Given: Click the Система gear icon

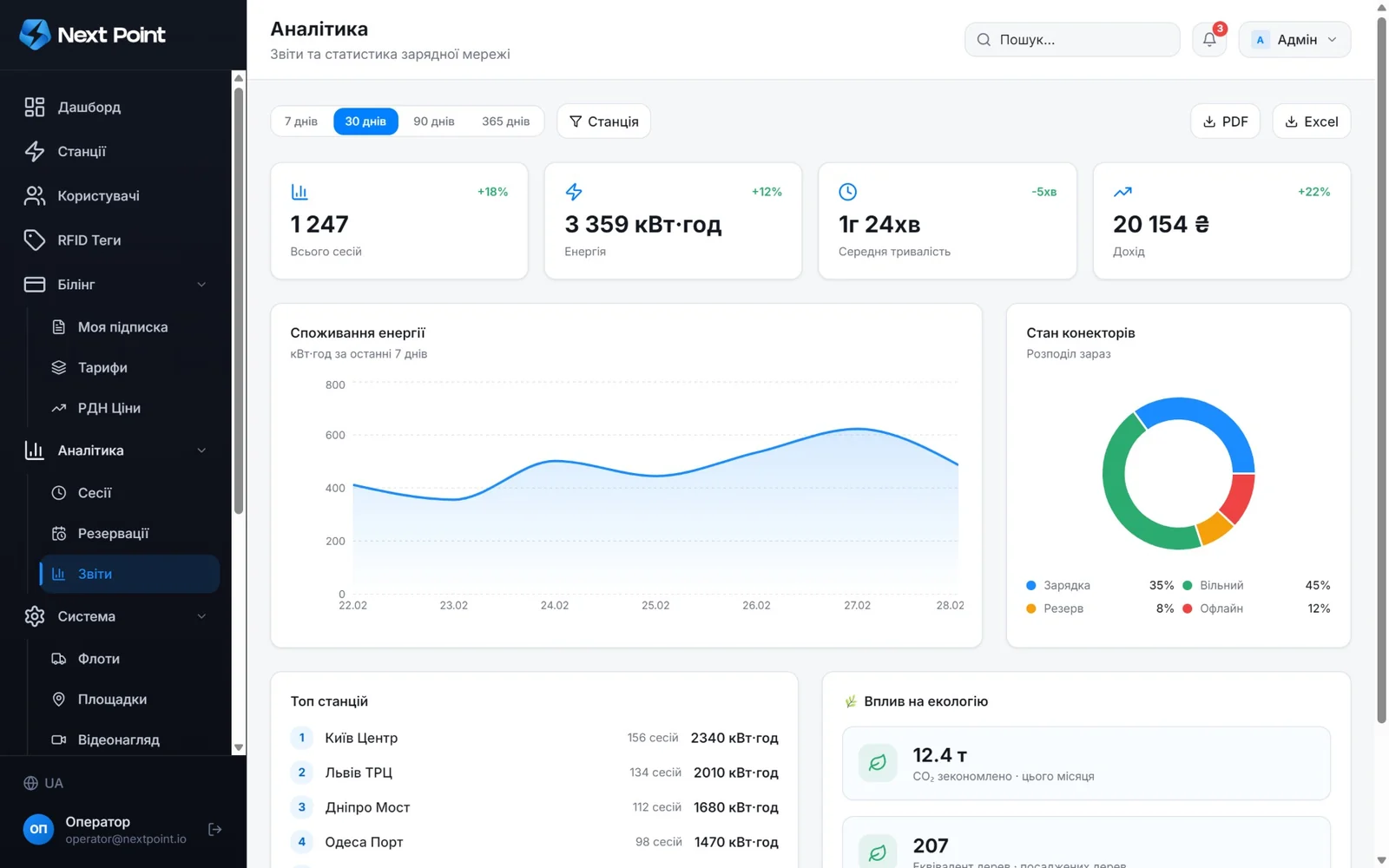Looking at the screenshot, I should [x=35, y=616].
